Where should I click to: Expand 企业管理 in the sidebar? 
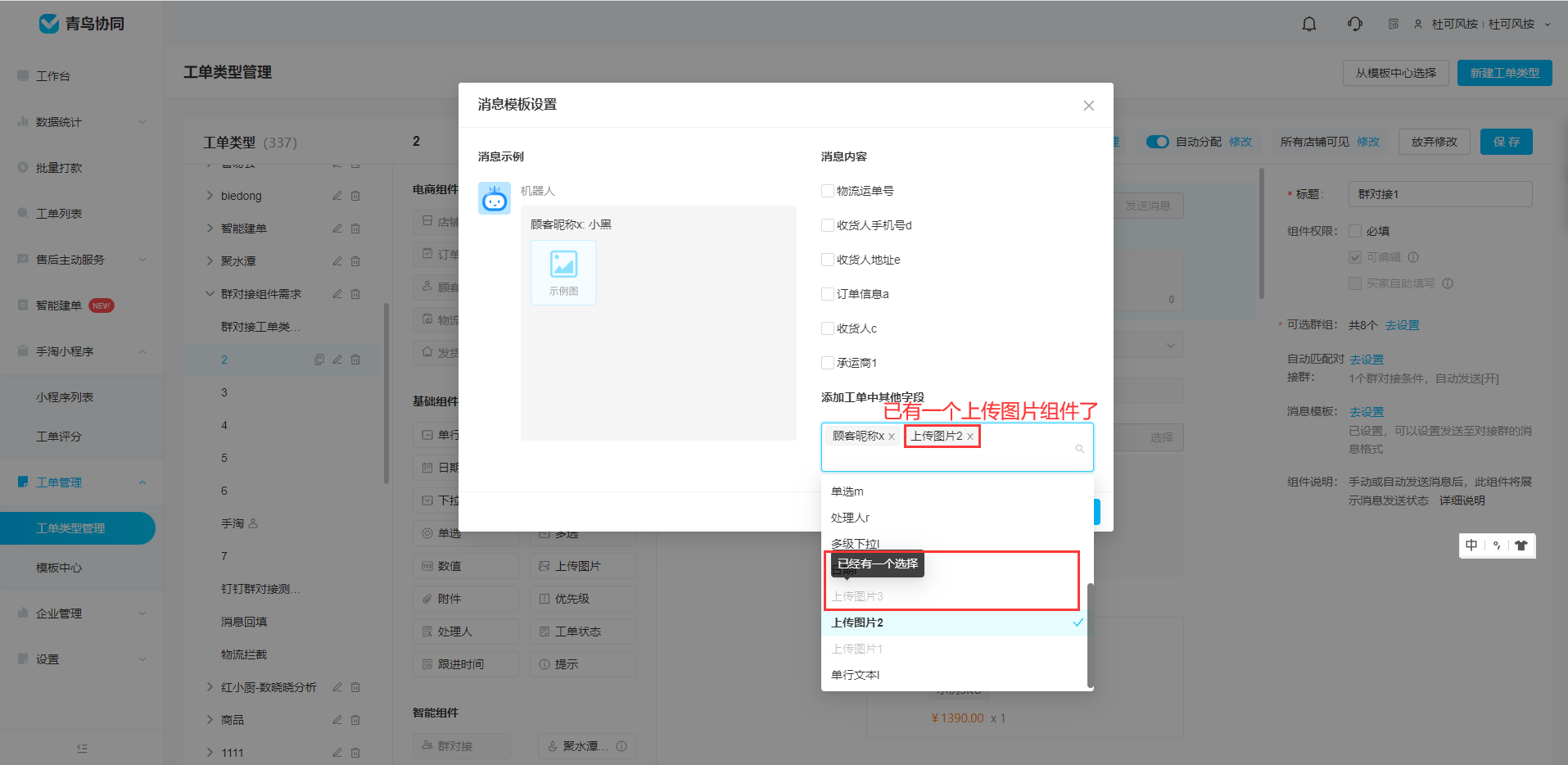pos(142,613)
